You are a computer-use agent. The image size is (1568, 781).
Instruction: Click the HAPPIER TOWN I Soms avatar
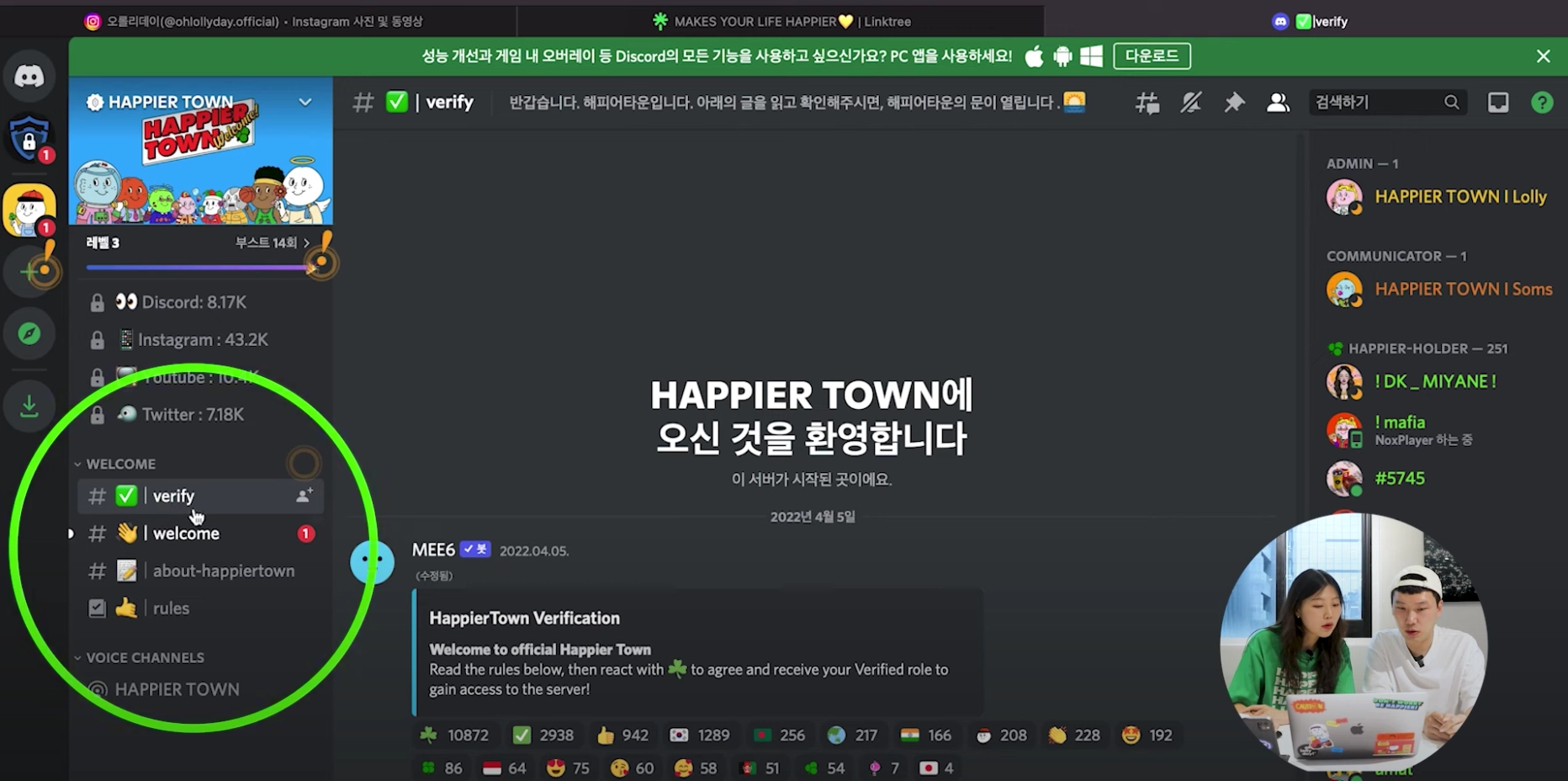[x=1344, y=290]
